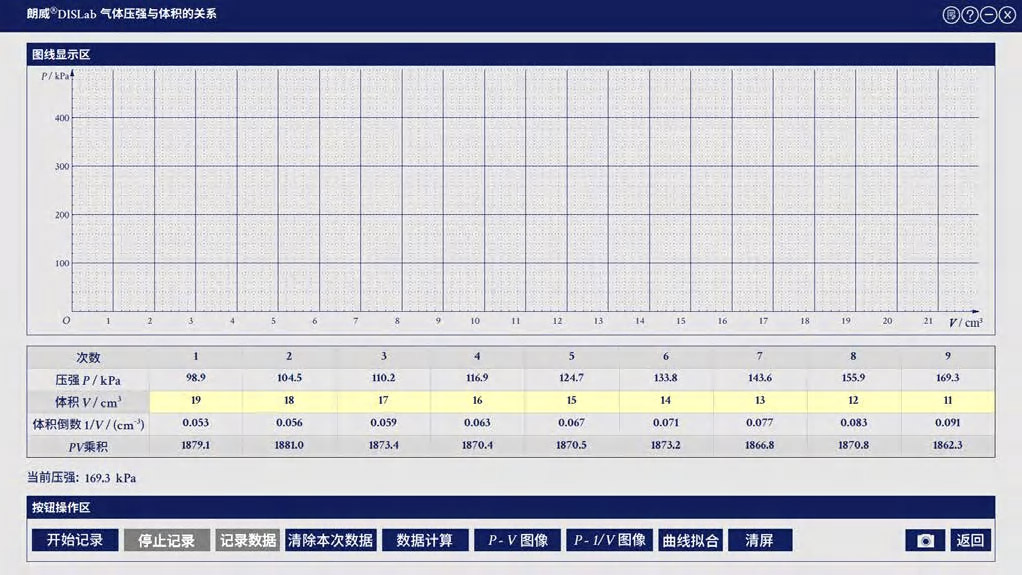Clear the plot with 清屏

pos(760,540)
